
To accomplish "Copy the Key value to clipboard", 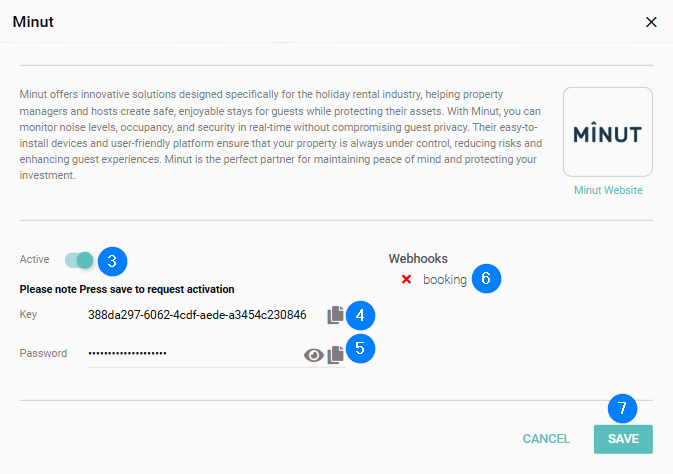I will 335,316.
